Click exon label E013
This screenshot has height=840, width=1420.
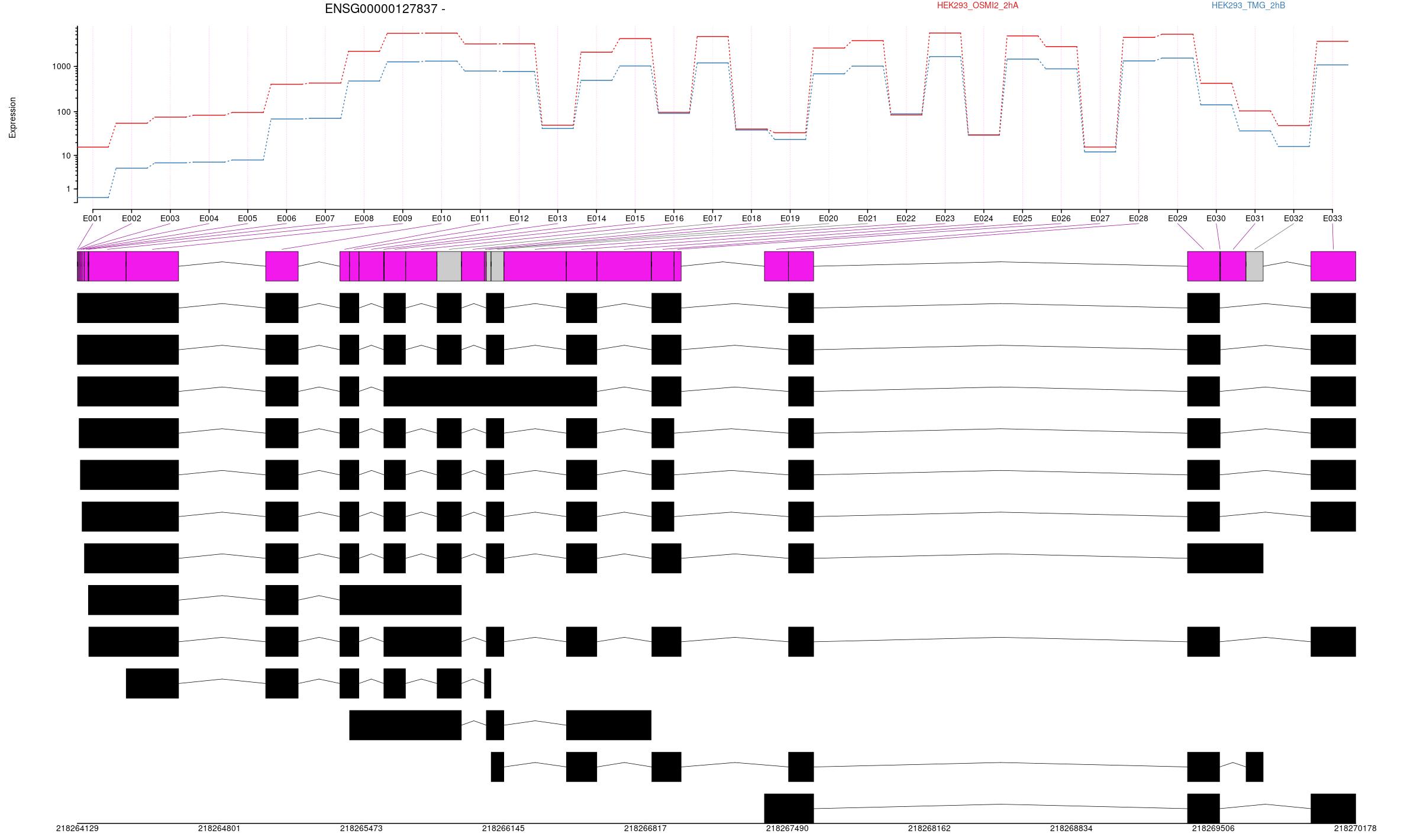(557, 218)
